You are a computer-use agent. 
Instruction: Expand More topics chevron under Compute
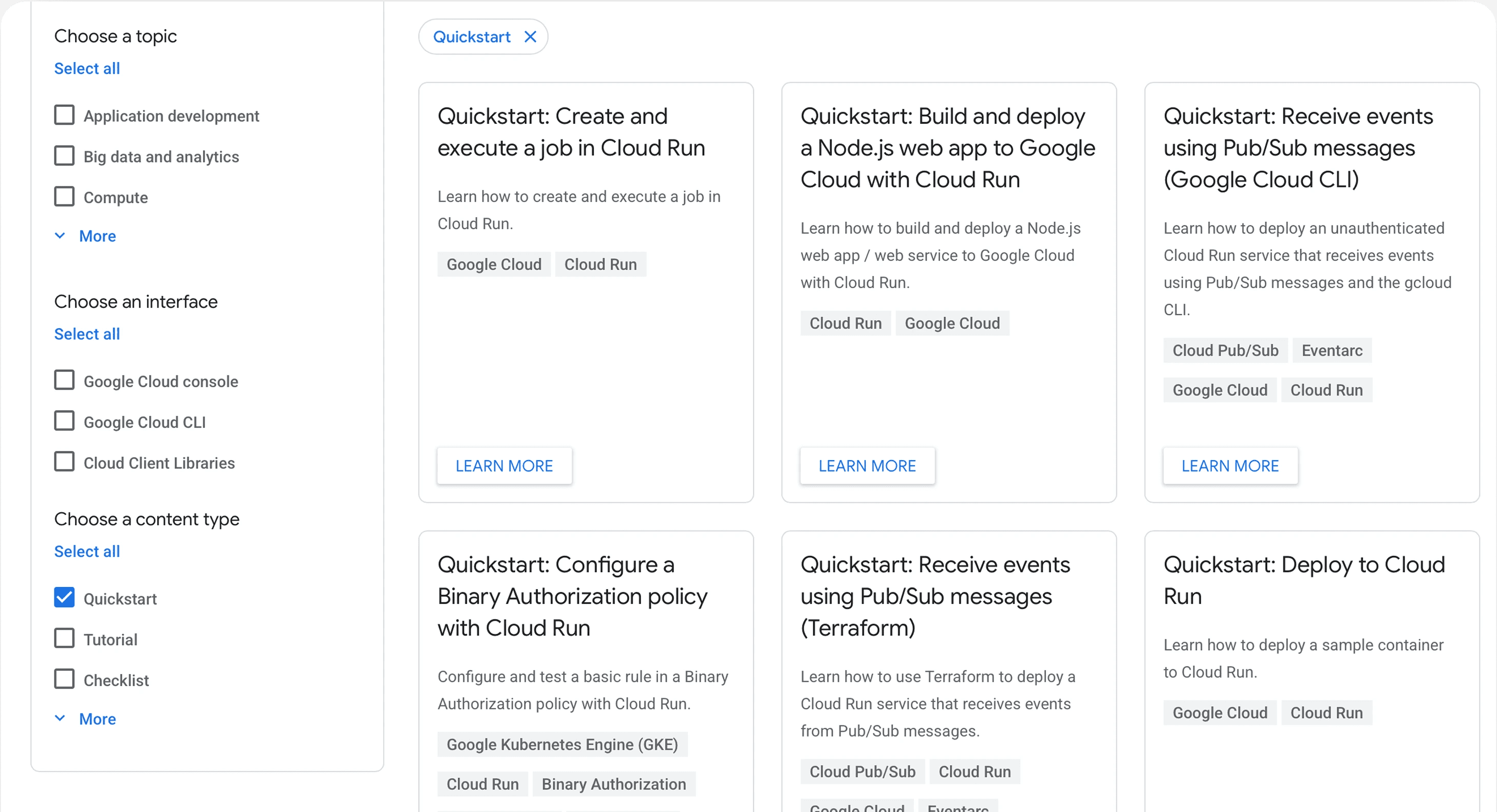tap(60, 236)
